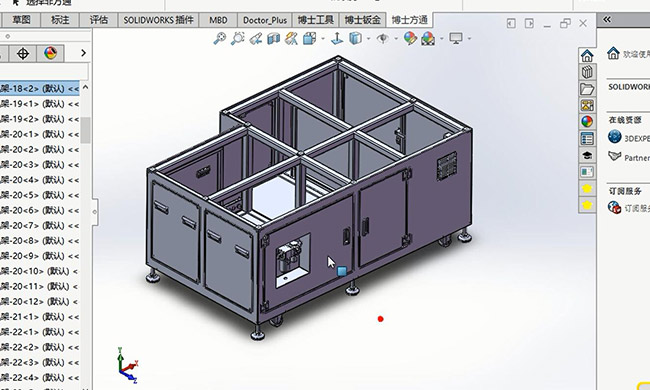Activate the Section View tool
650x390 pixels.
coord(273,39)
